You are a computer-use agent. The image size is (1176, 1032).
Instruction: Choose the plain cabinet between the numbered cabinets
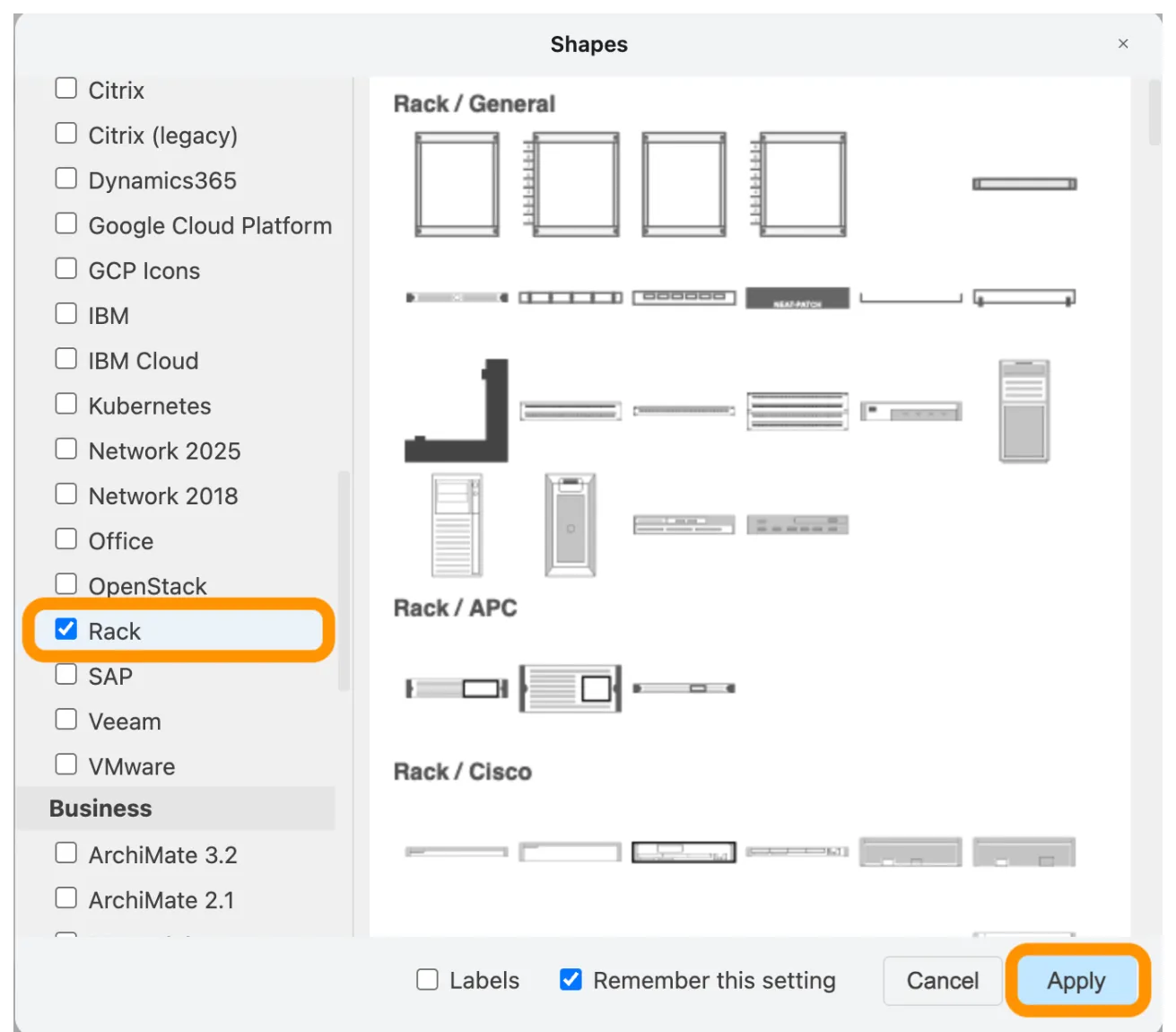(684, 184)
